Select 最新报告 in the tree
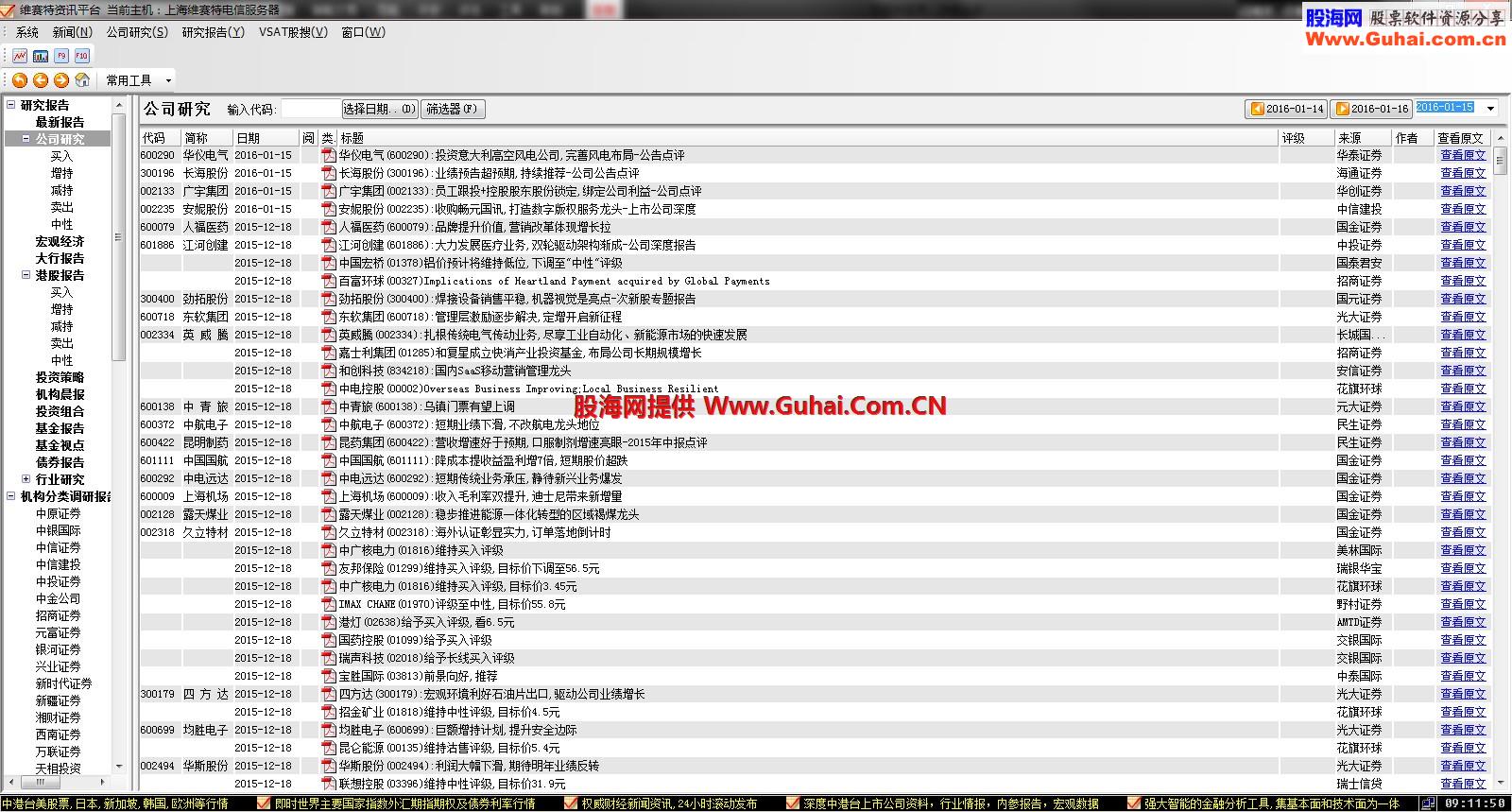 tap(60, 122)
